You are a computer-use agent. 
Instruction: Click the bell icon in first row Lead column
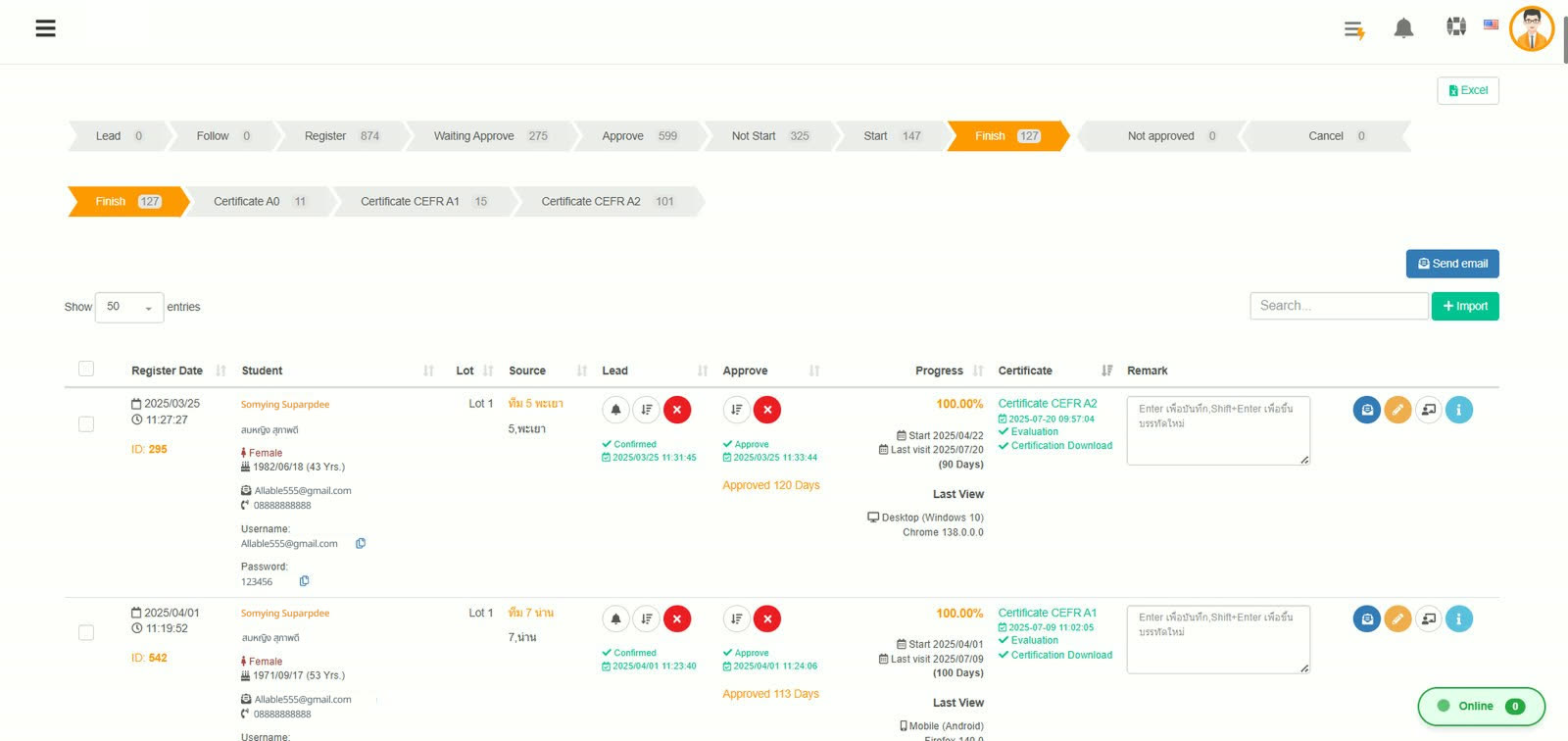615,410
